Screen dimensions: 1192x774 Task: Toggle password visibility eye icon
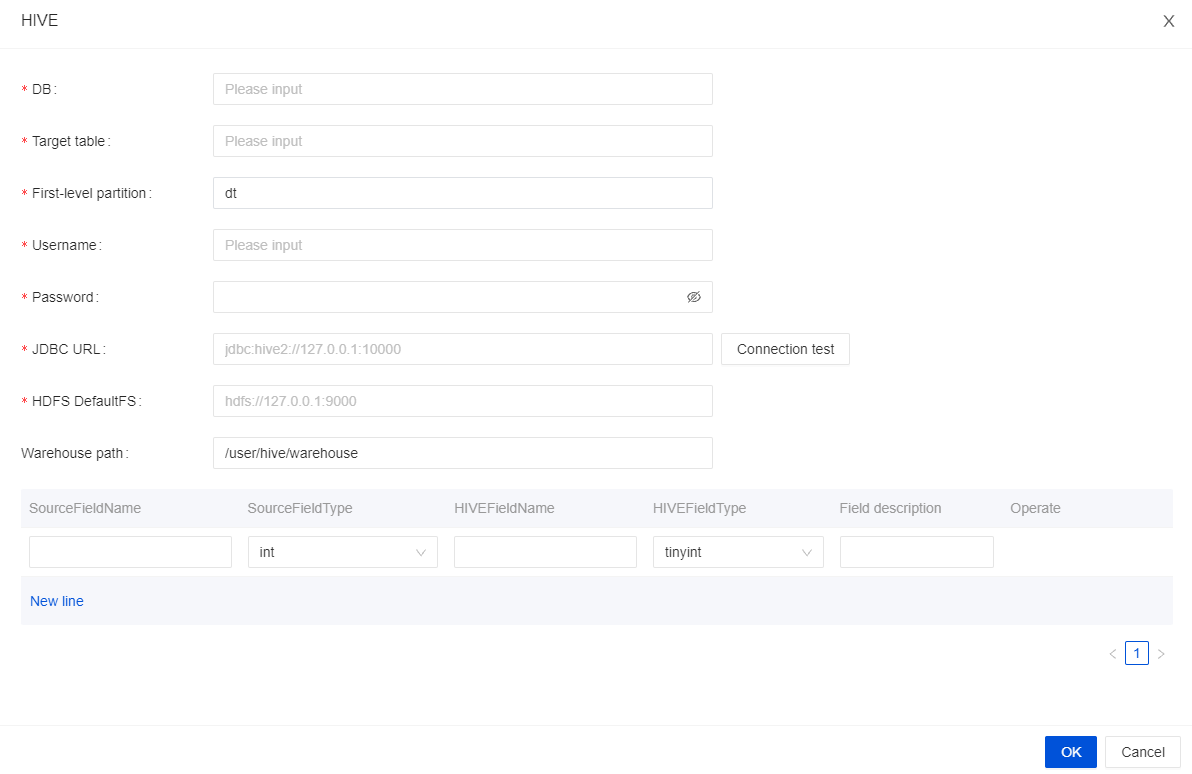(x=694, y=297)
